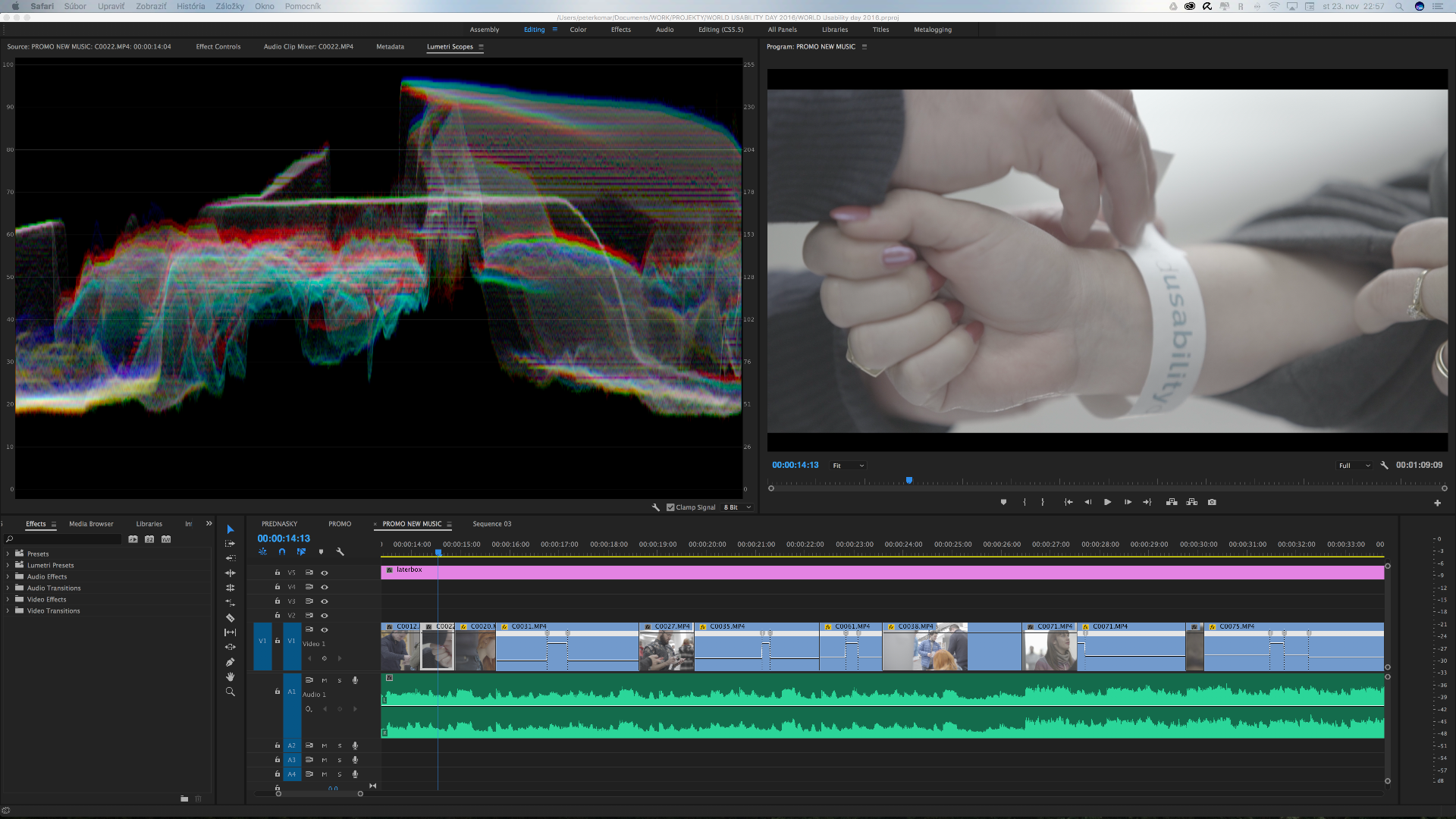Open the Full playback resolution dropdown

click(x=1354, y=466)
